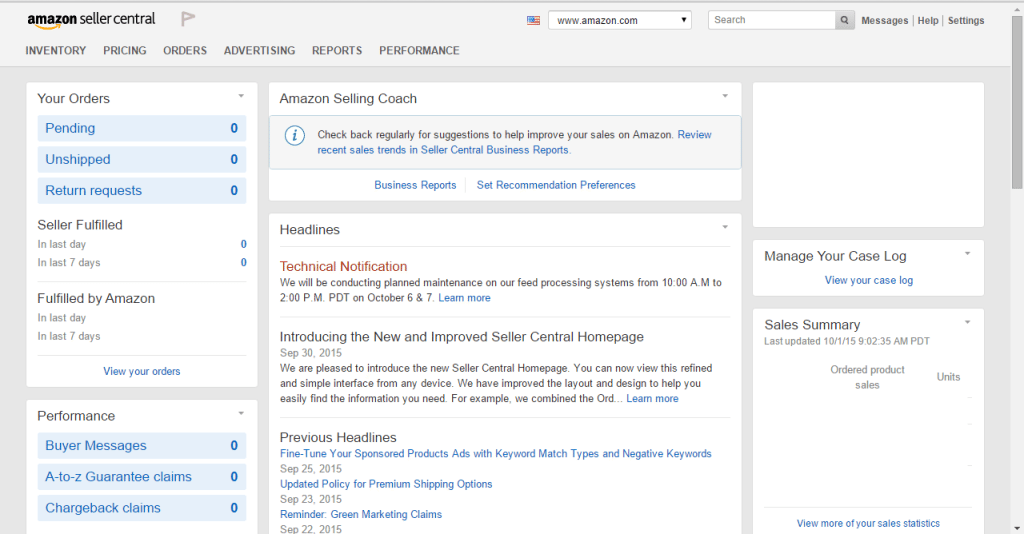
Task: Collapse the Sales Summary panel
Action: 967,322
